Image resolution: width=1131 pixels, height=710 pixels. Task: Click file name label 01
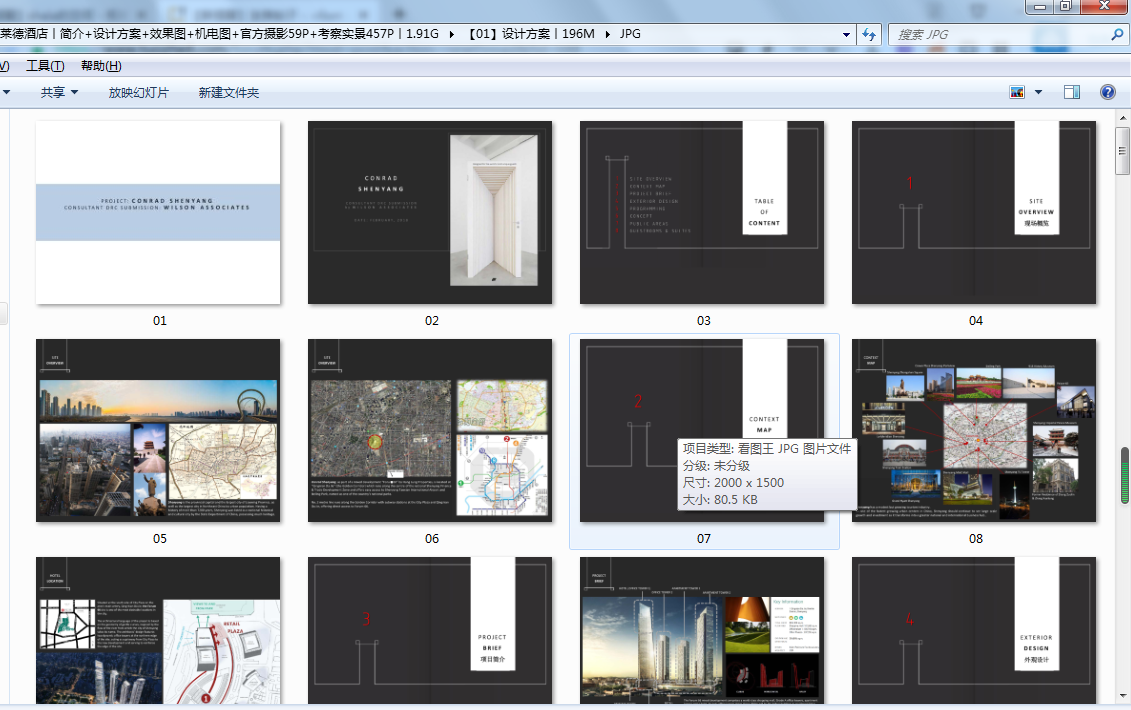coord(159,320)
